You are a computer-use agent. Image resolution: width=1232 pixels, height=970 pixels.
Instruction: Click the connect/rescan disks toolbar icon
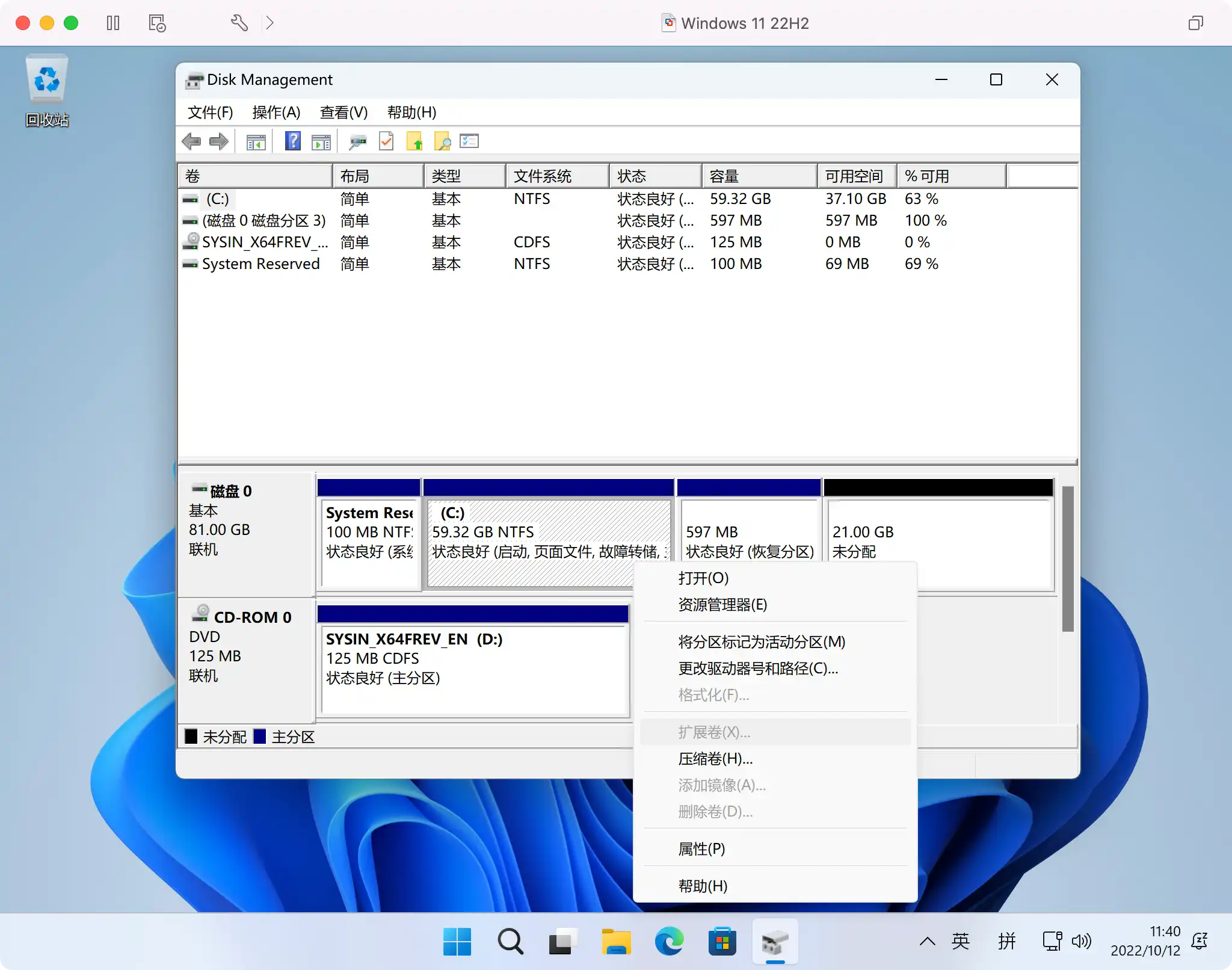[x=357, y=142]
